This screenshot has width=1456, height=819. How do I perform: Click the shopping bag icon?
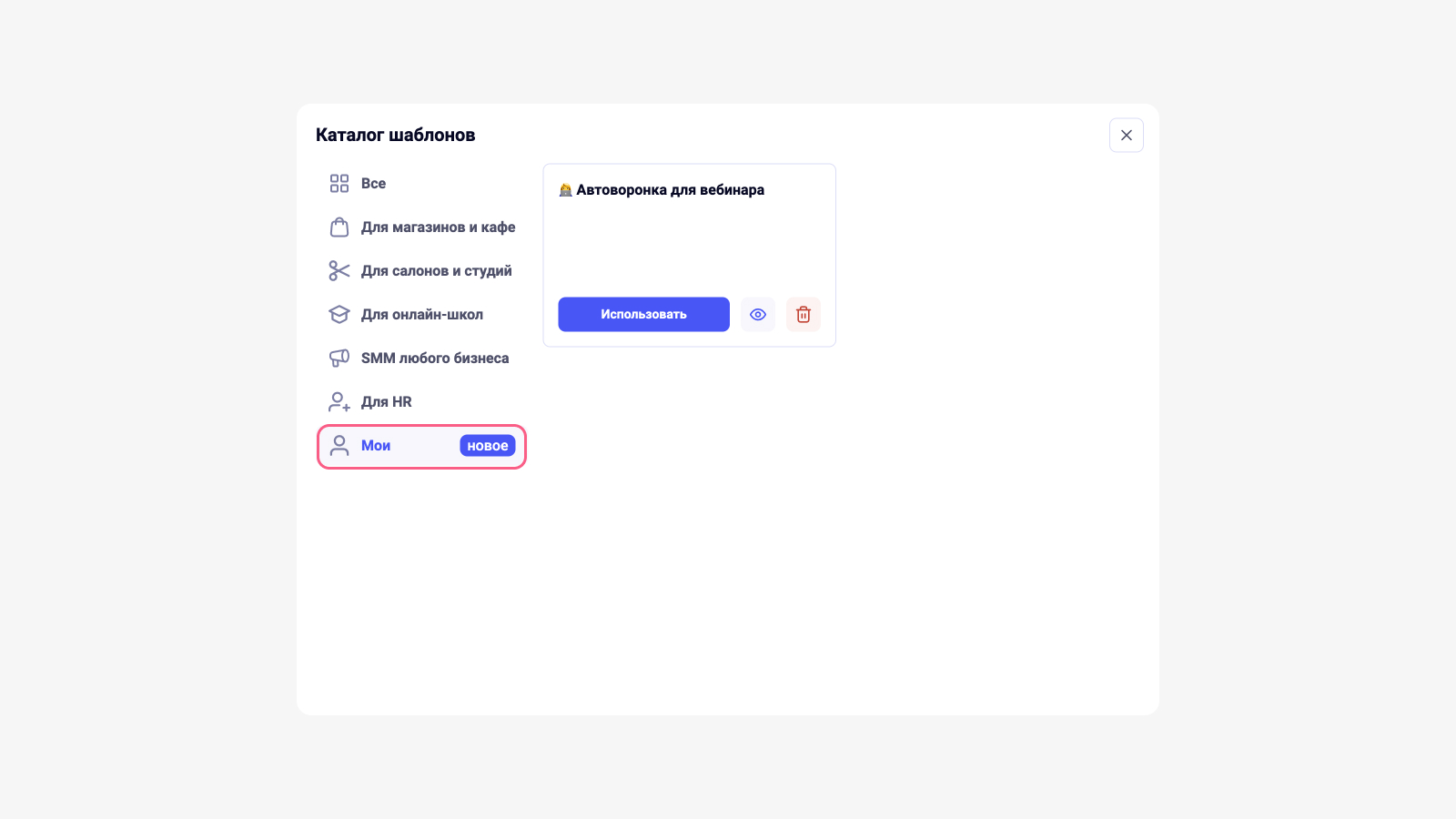coord(339,227)
